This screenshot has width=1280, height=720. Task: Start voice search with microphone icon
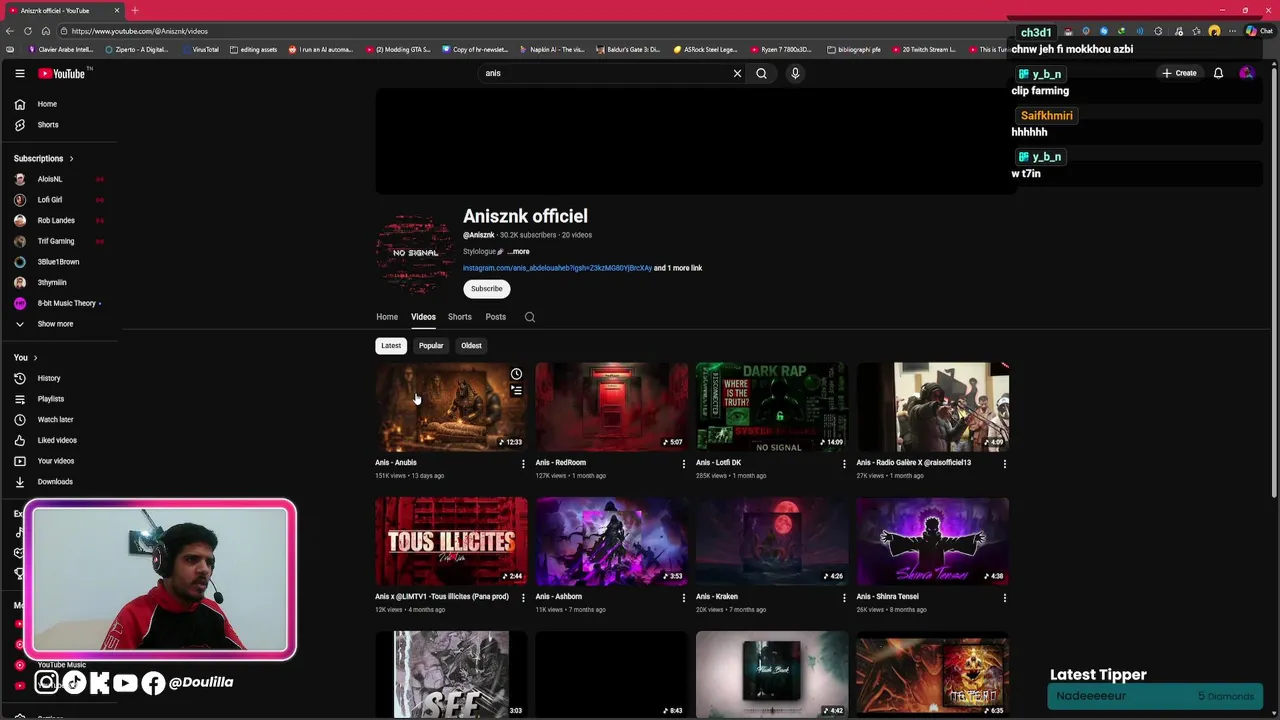(795, 73)
